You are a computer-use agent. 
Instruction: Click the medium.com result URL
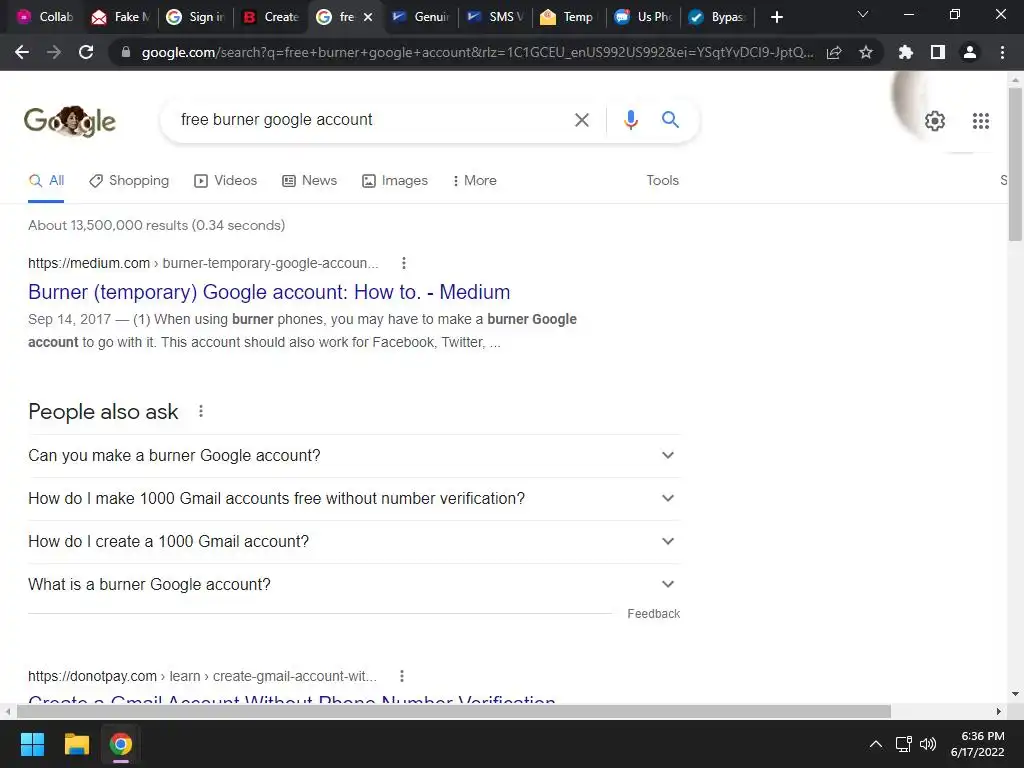click(203, 263)
